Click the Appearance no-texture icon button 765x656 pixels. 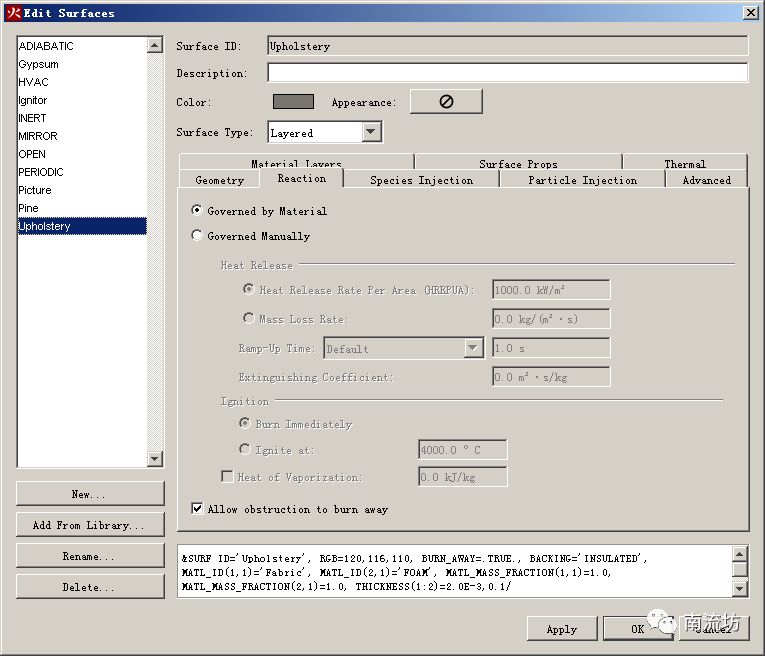point(446,102)
